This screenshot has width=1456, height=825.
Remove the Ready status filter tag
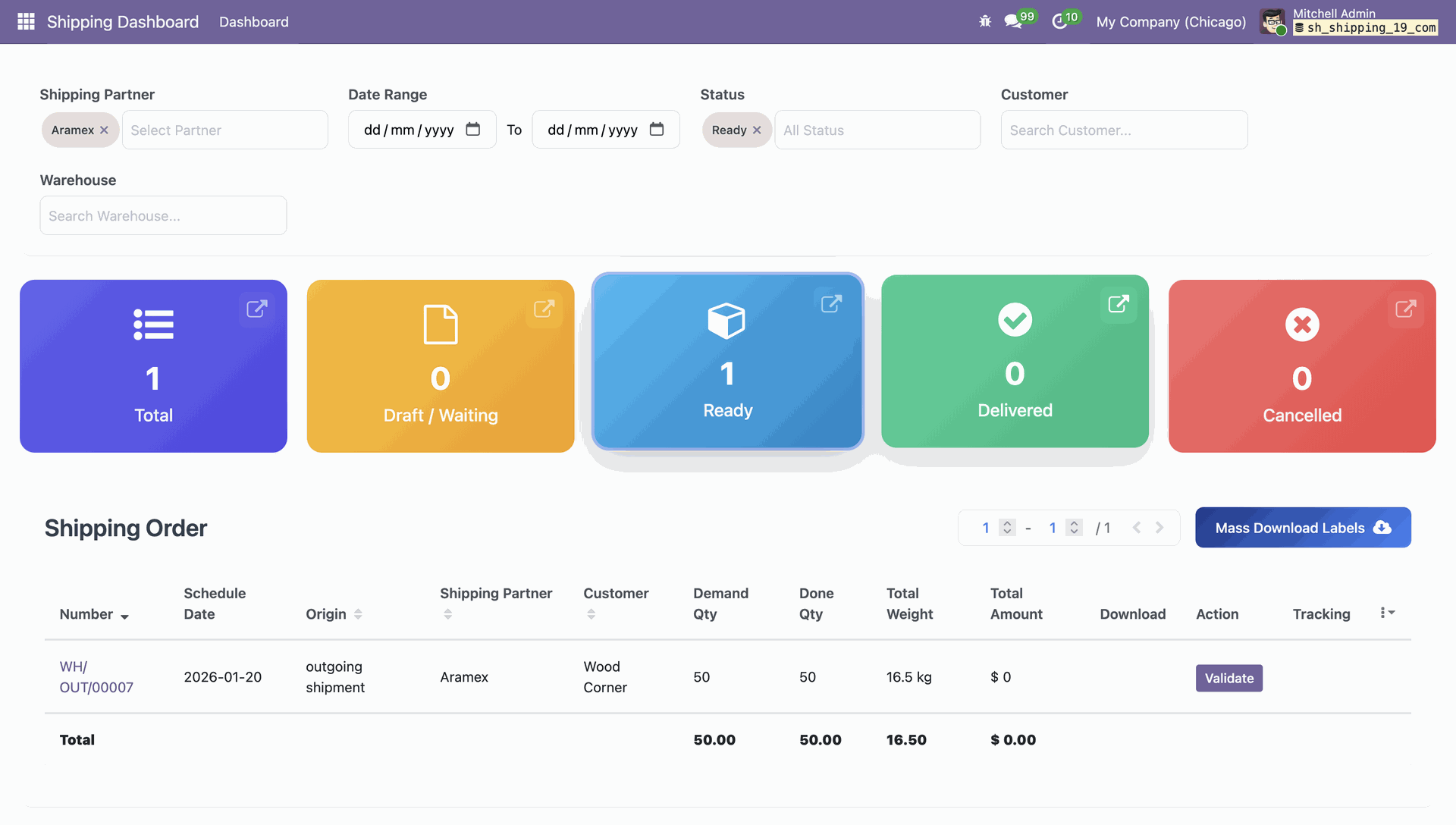757,130
